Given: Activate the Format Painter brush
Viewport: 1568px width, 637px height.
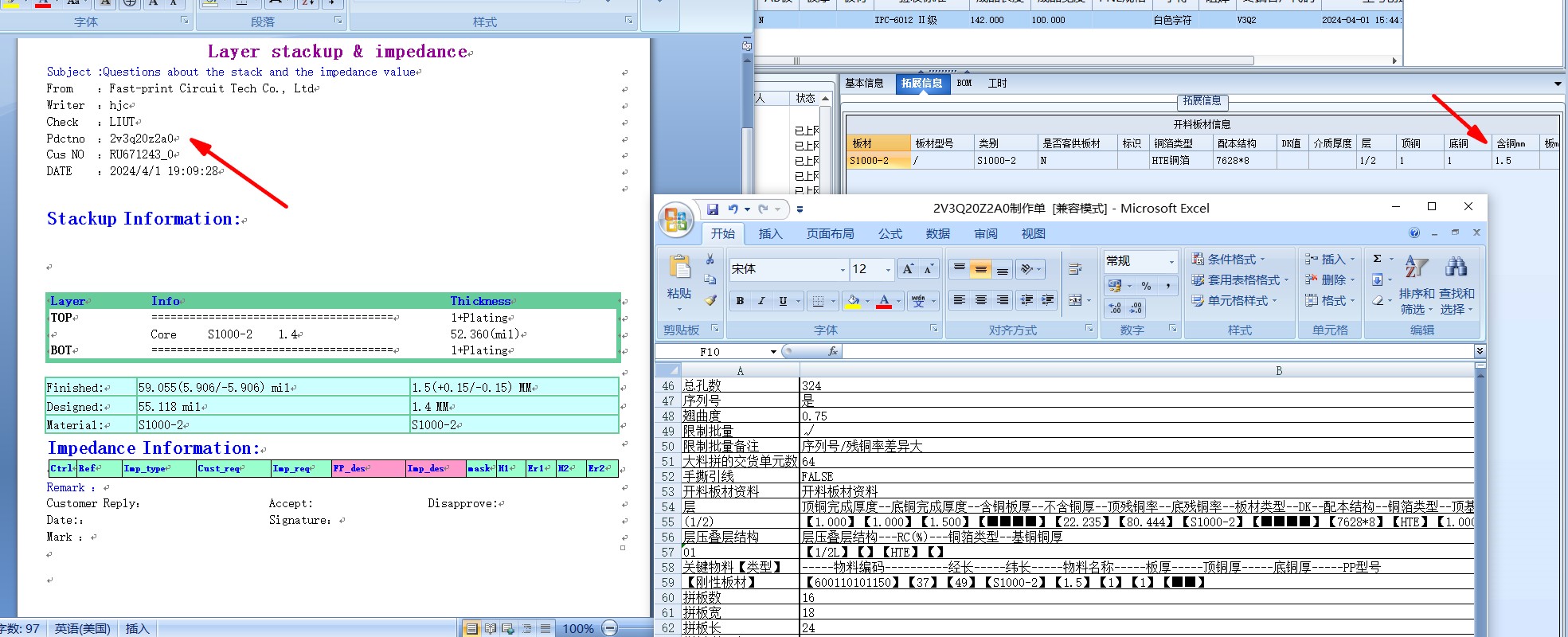Looking at the screenshot, I should (710, 300).
